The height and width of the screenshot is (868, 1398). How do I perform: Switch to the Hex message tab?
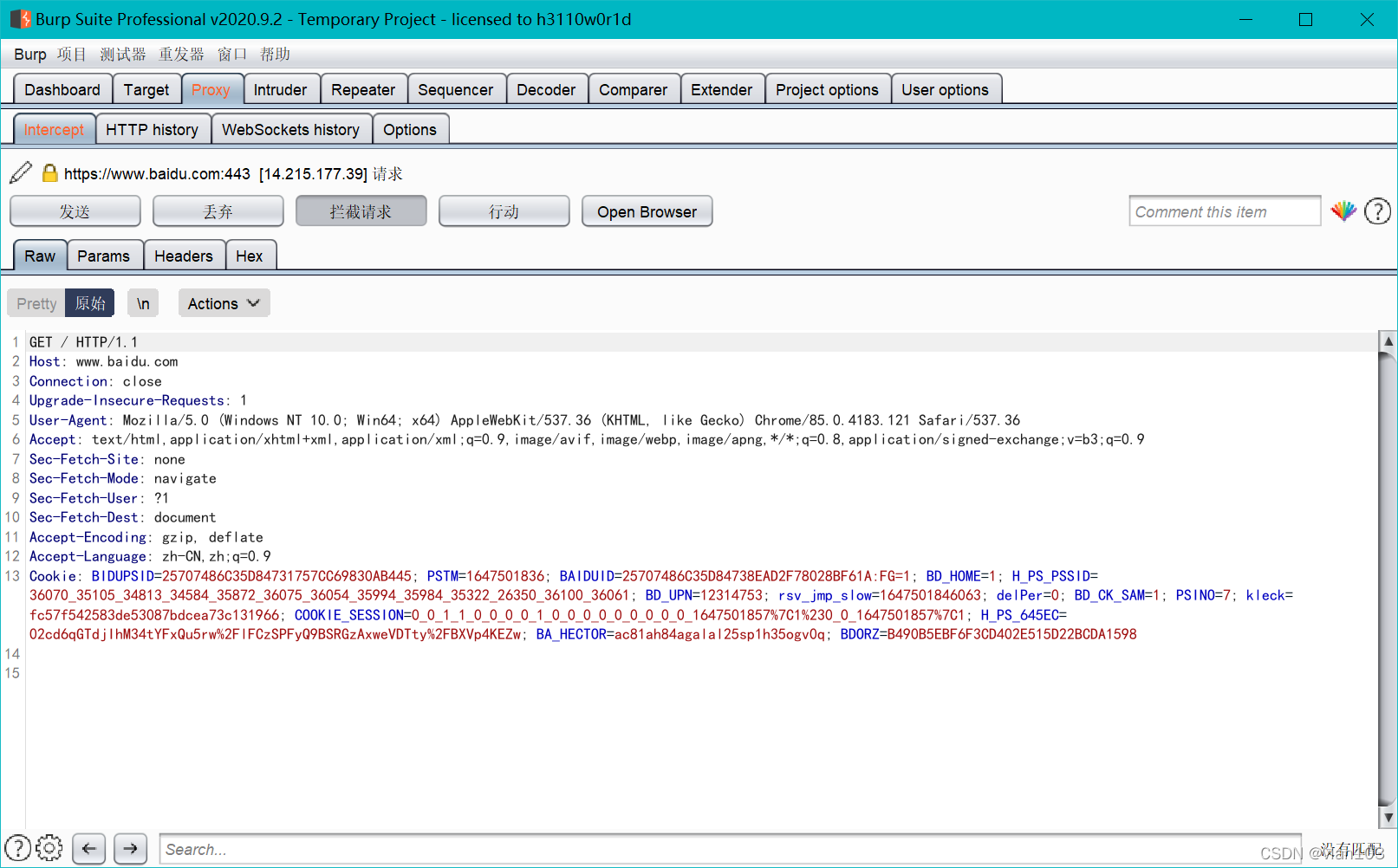(x=250, y=256)
